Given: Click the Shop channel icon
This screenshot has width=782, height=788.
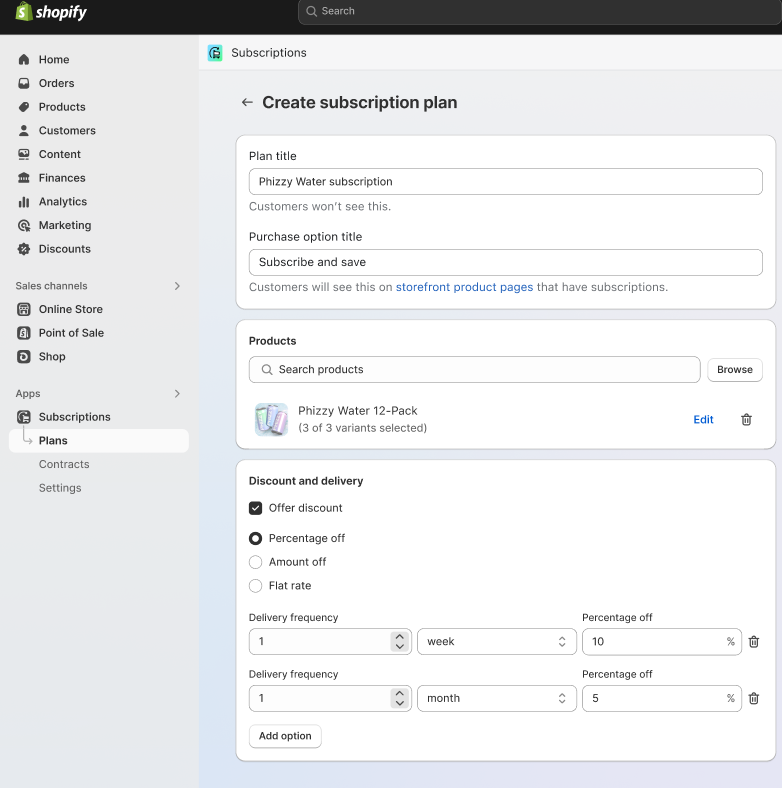Looking at the screenshot, I should click(24, 356).
